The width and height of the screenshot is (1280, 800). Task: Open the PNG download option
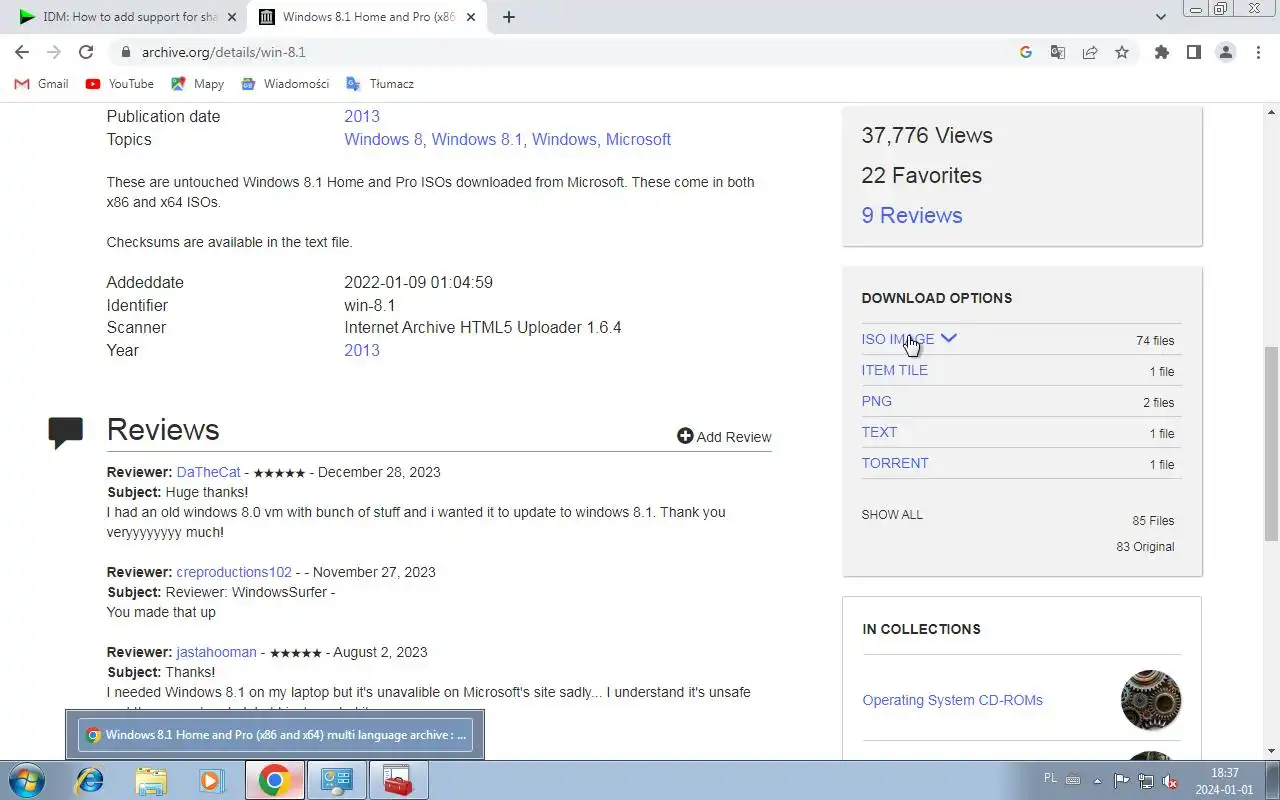pos(877,401)
